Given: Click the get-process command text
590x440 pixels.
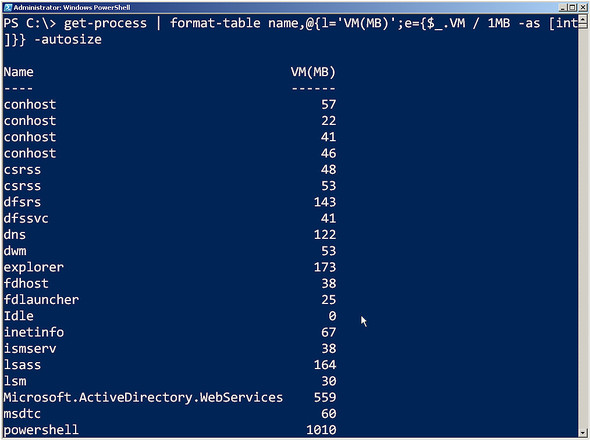Looking at the screenshot, I should click(x=105, y=23).
